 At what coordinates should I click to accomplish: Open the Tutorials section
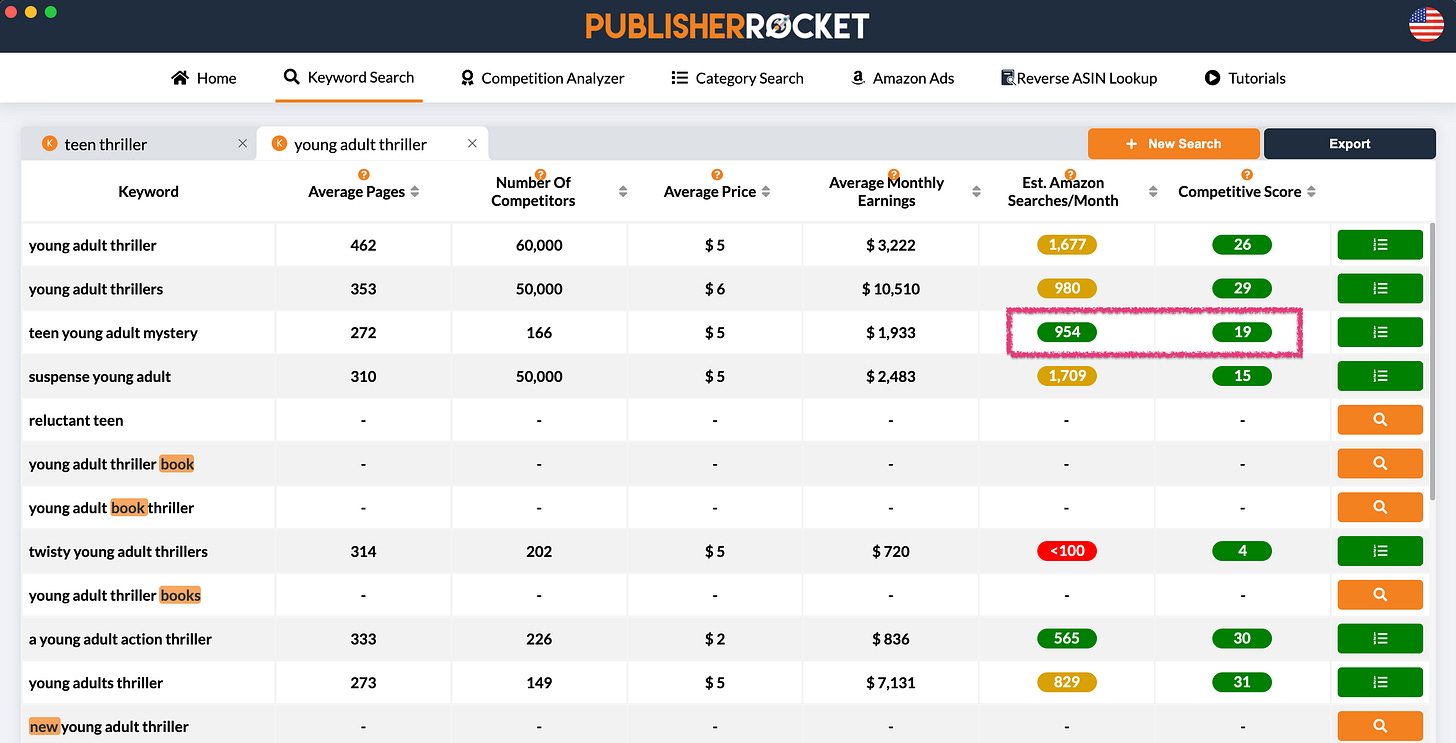pyautogui.click(x=1245, y=78)
